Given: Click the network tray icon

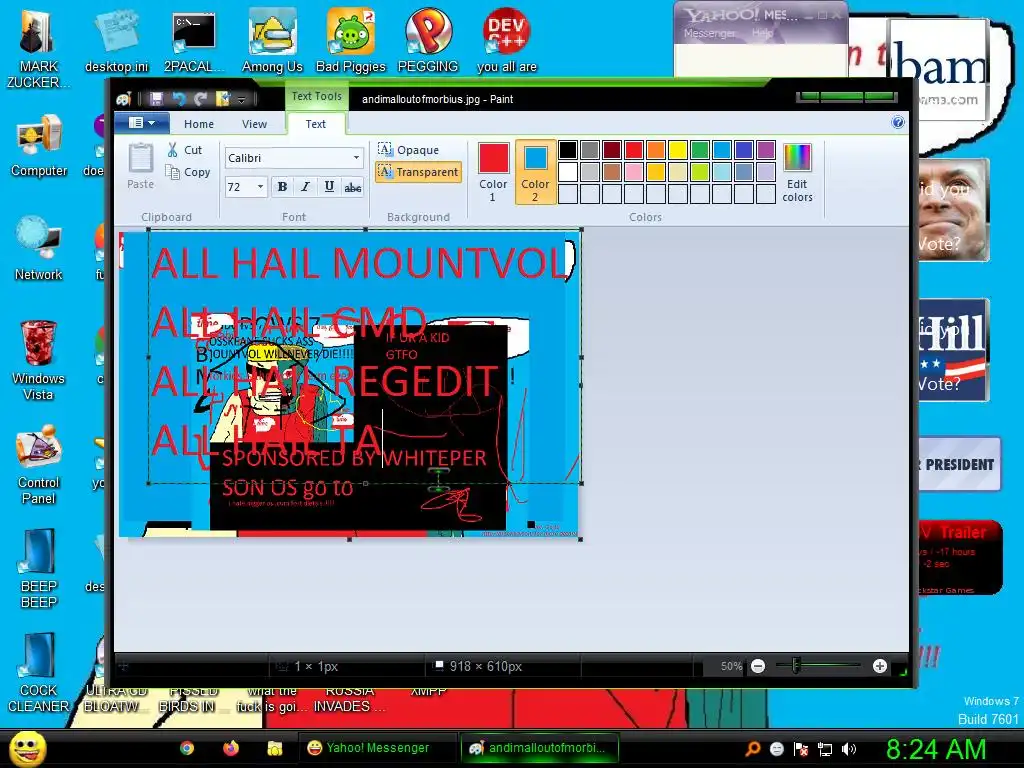Looking at the screenshot, I should tap(825, 749).
